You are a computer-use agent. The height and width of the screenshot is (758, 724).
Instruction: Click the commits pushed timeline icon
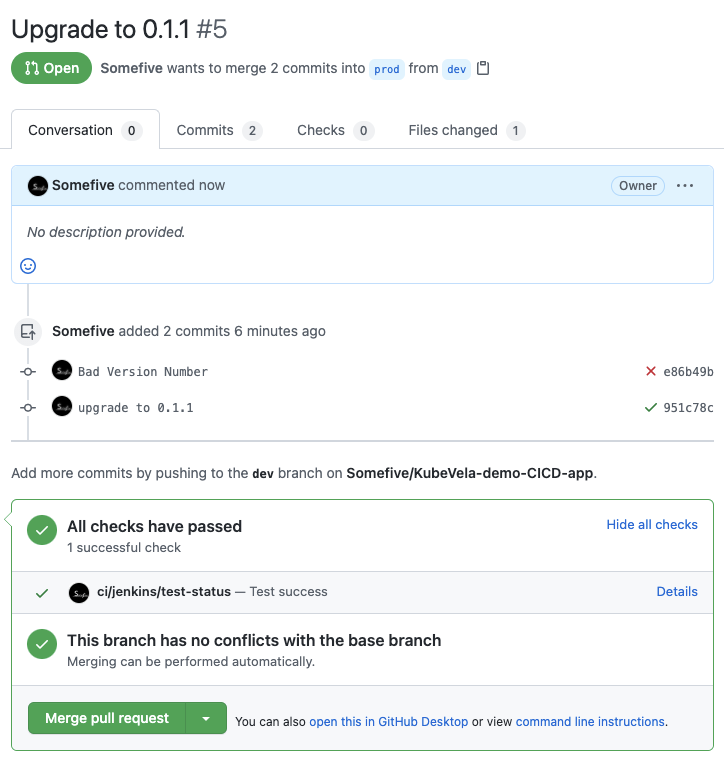[28, 332]
